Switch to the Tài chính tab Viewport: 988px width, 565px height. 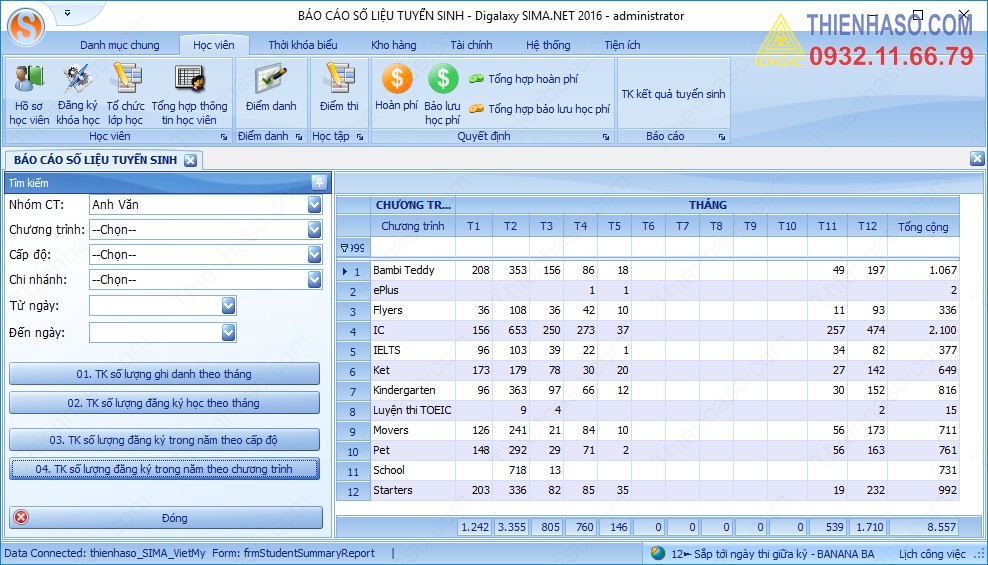[471, 45]
